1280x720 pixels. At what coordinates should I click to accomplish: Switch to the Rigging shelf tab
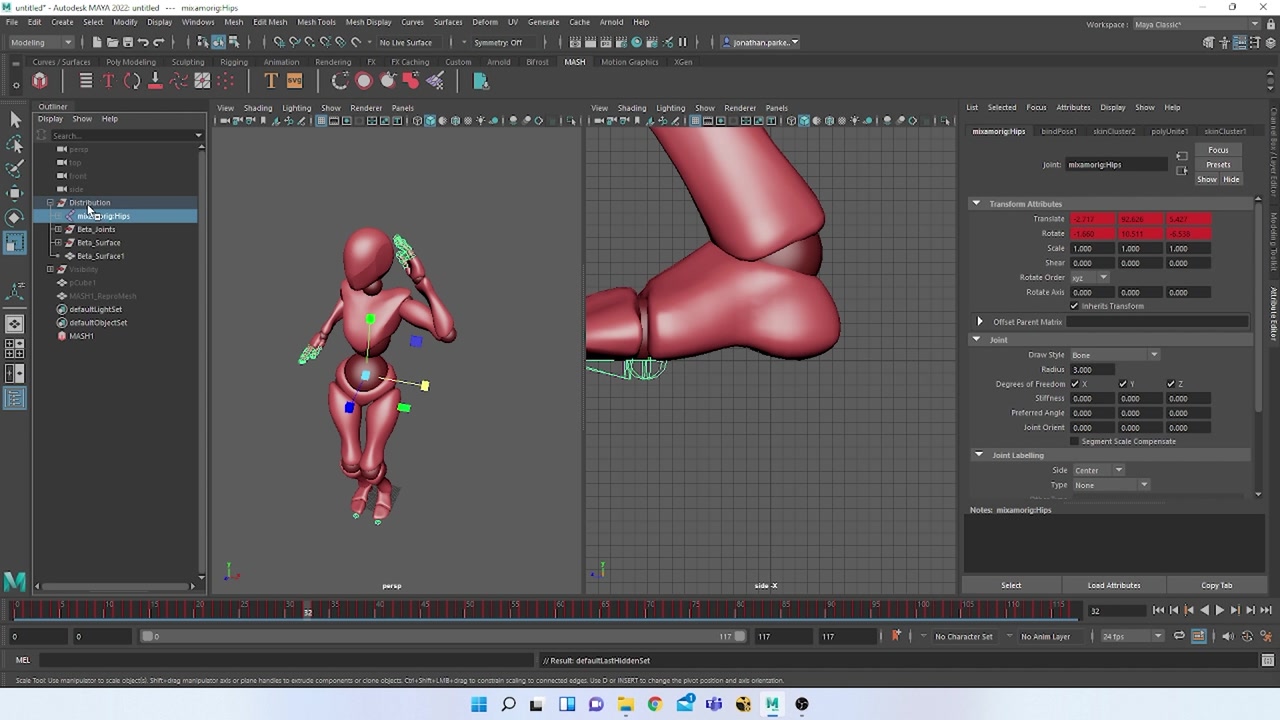233,62
